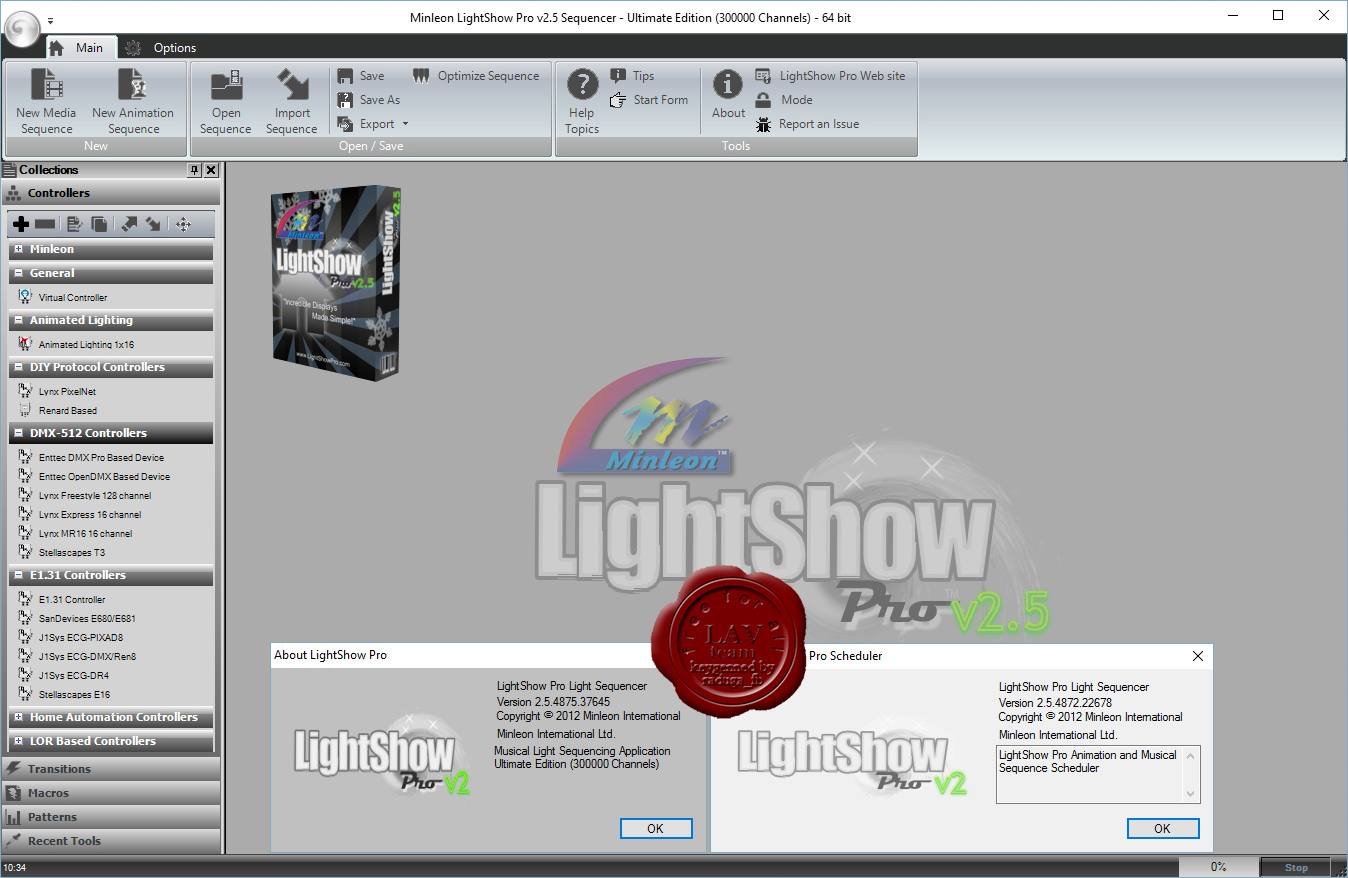Open the Start Form
Image resolution: width=1348 pixels, height=878 pixels.
649,100
